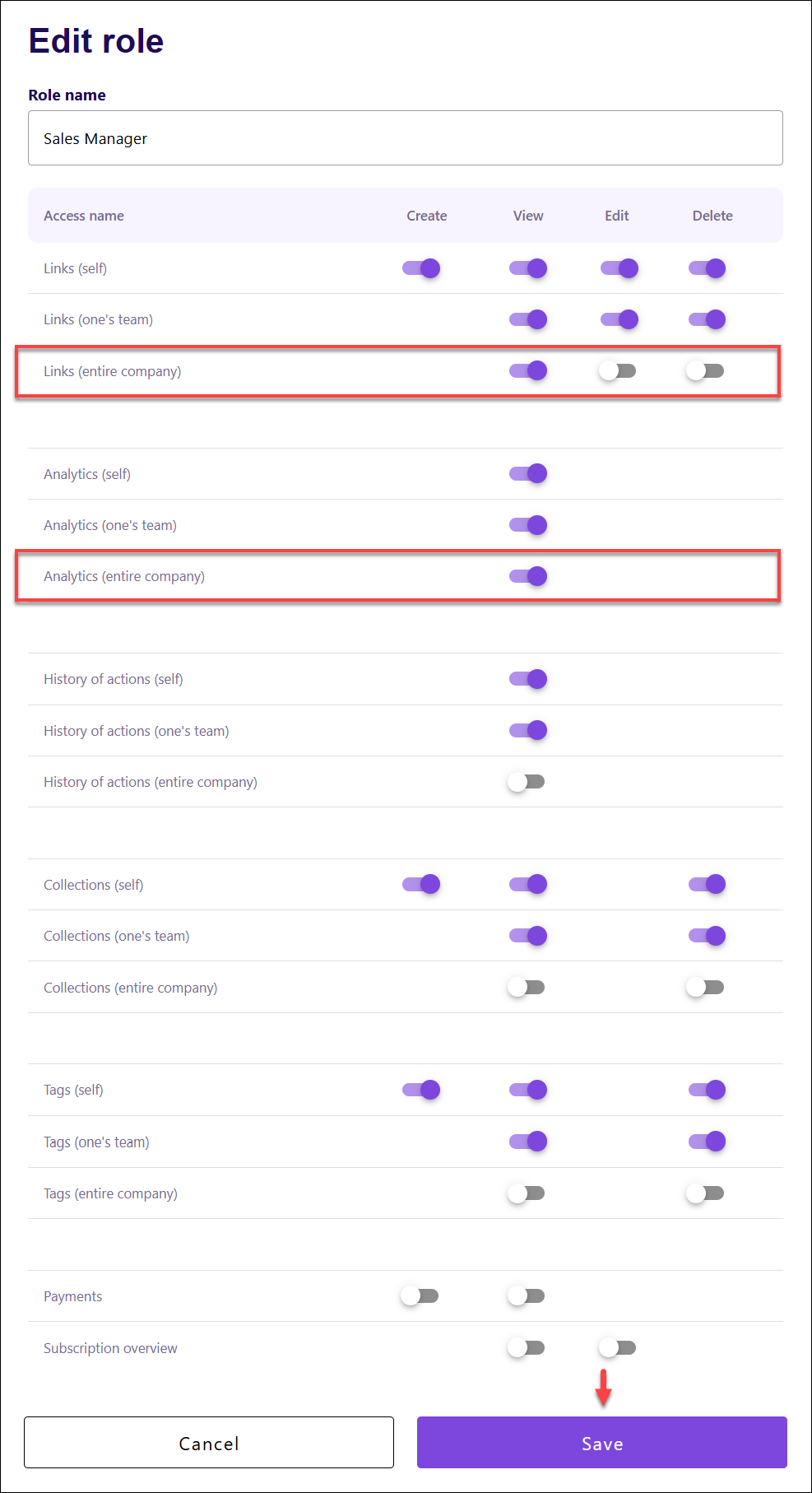812x1493 pixels.
Task: Switch off View for Analytics (self)
Action: point(528,473)
